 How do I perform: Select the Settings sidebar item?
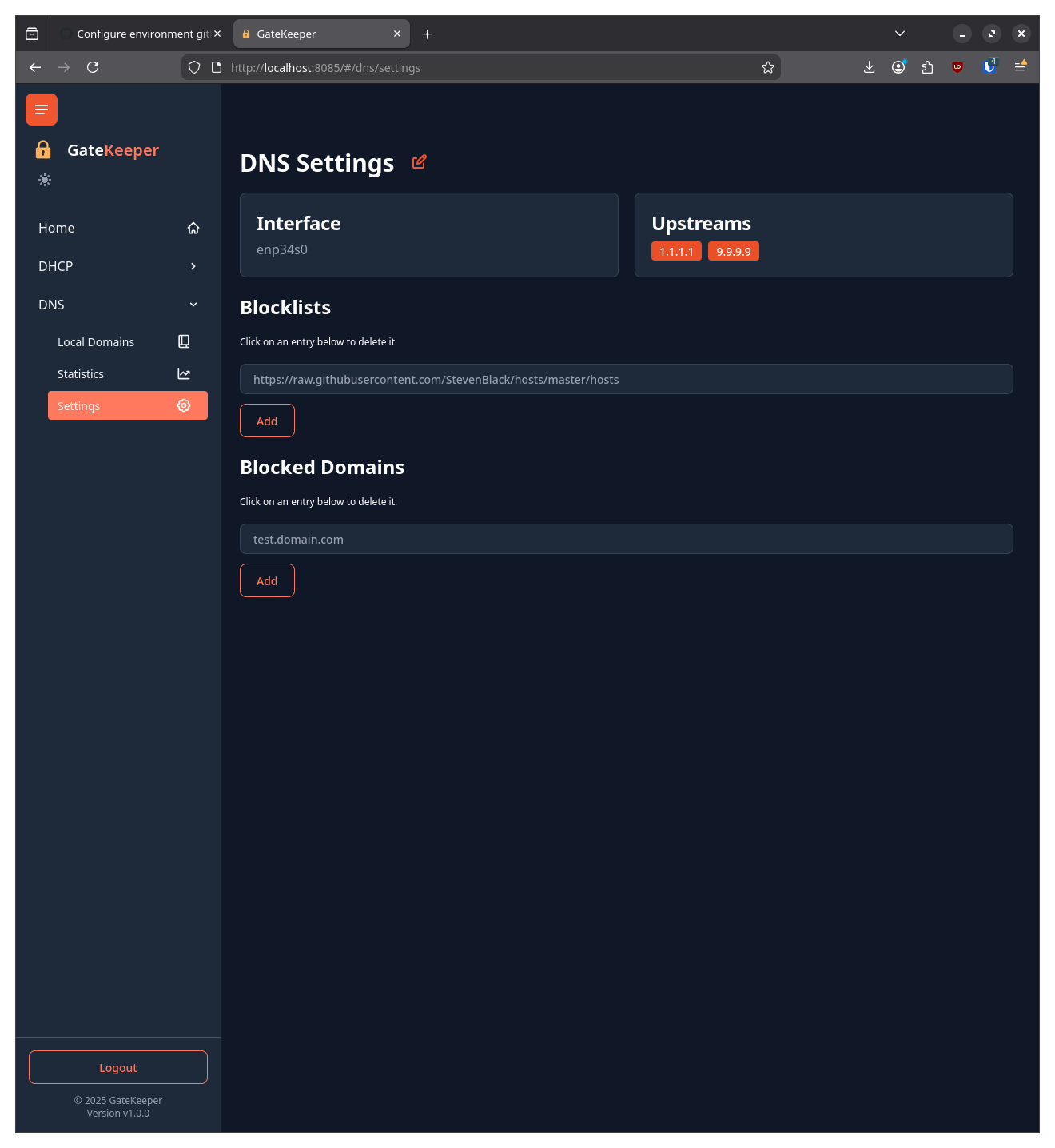(127, 405)
